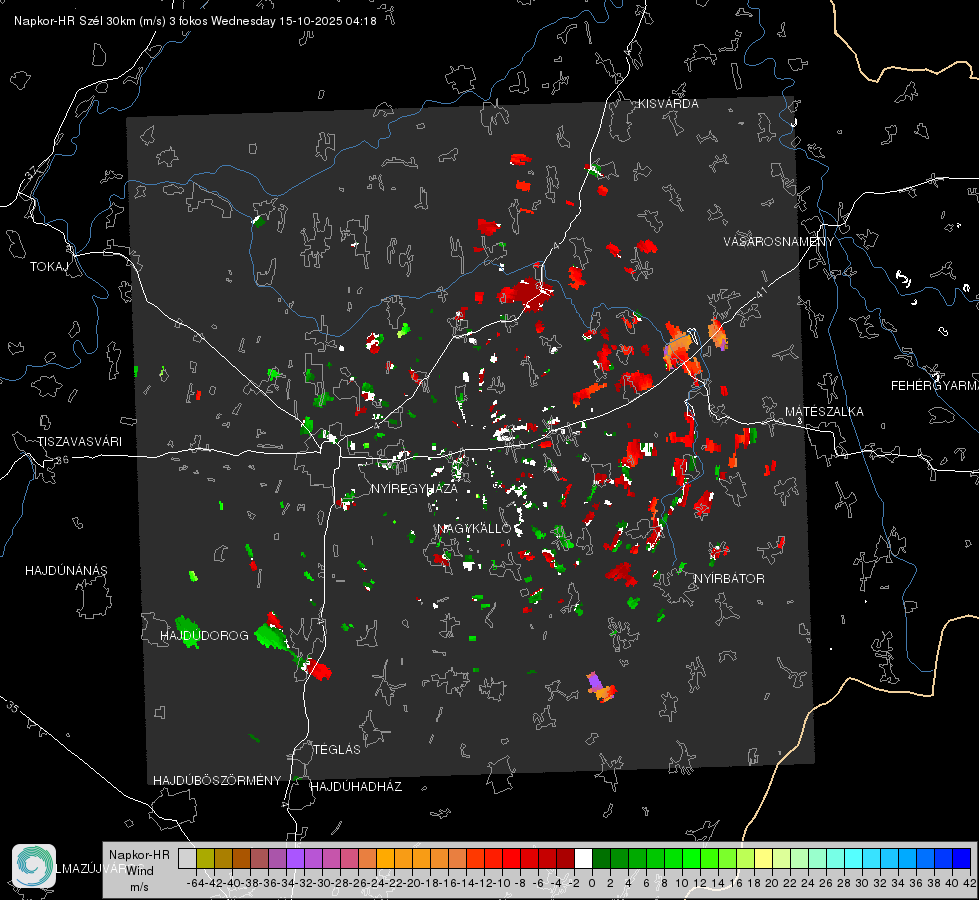Viewport: 979px width, 900px height.
Task: Click the HAJDÚNÁNÁS town label
Action: [x=66, y=570]
